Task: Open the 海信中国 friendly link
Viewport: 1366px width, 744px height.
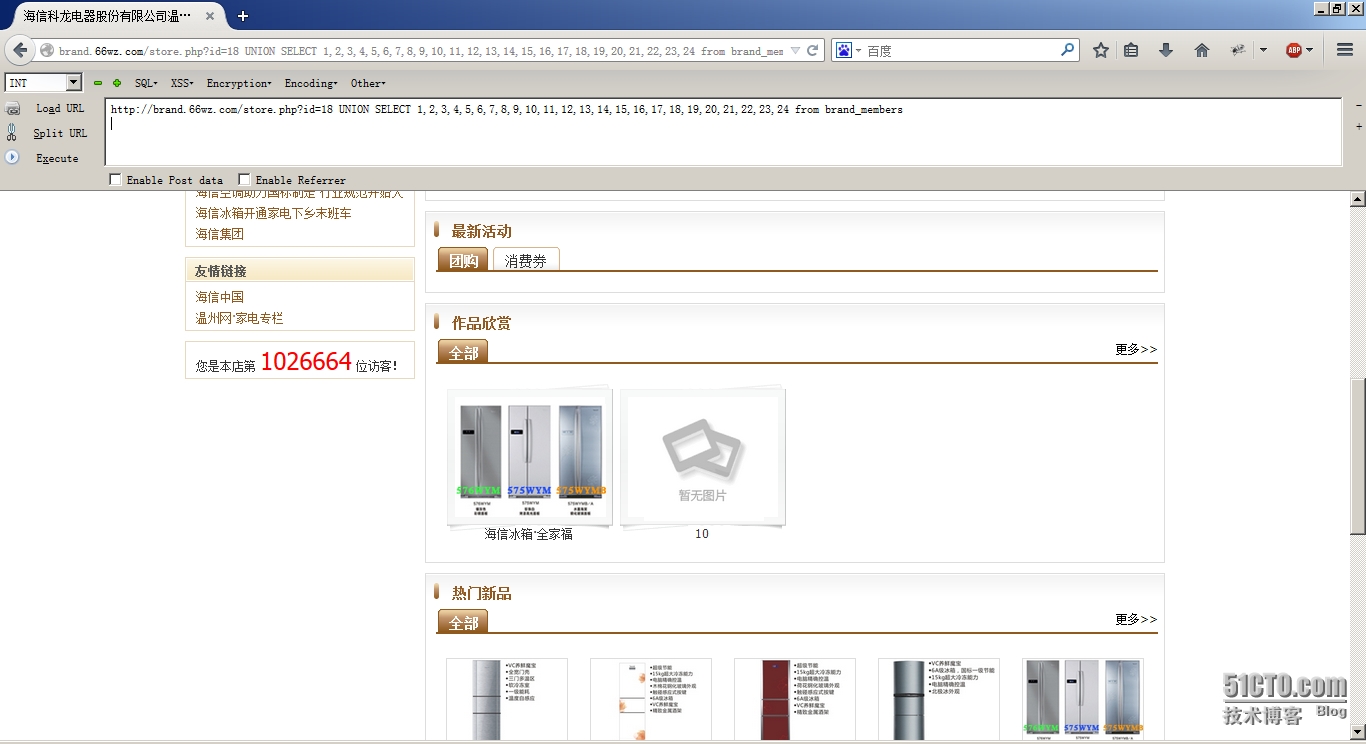Action: click(x=220, y=297)
